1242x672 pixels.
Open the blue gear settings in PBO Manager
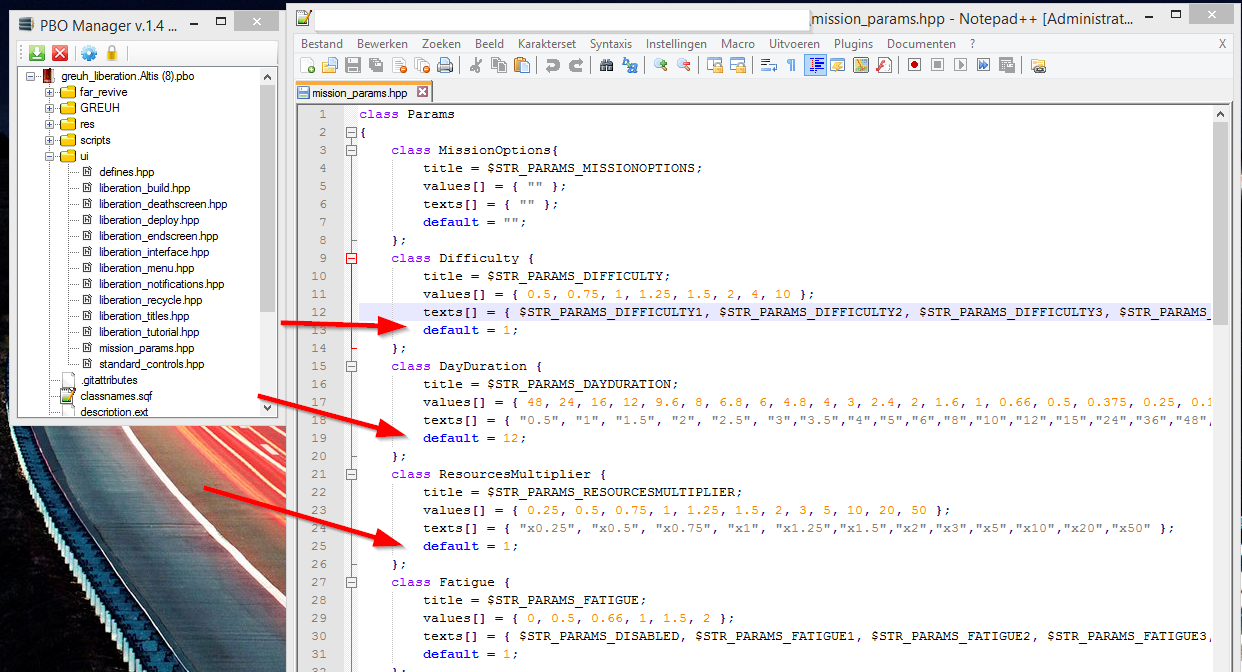tap(89, 53)
